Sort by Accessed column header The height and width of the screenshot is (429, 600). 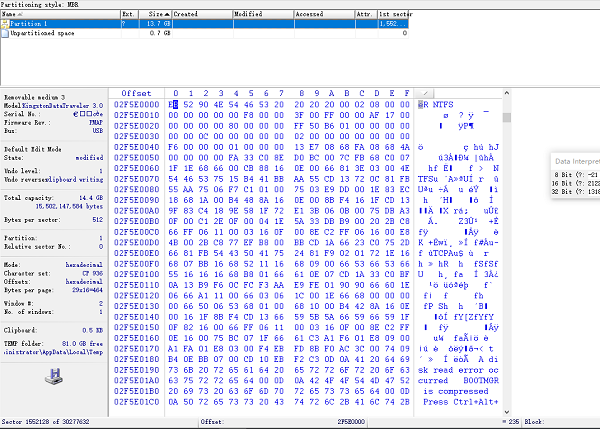pyautogui.click(x=324, y=14)
